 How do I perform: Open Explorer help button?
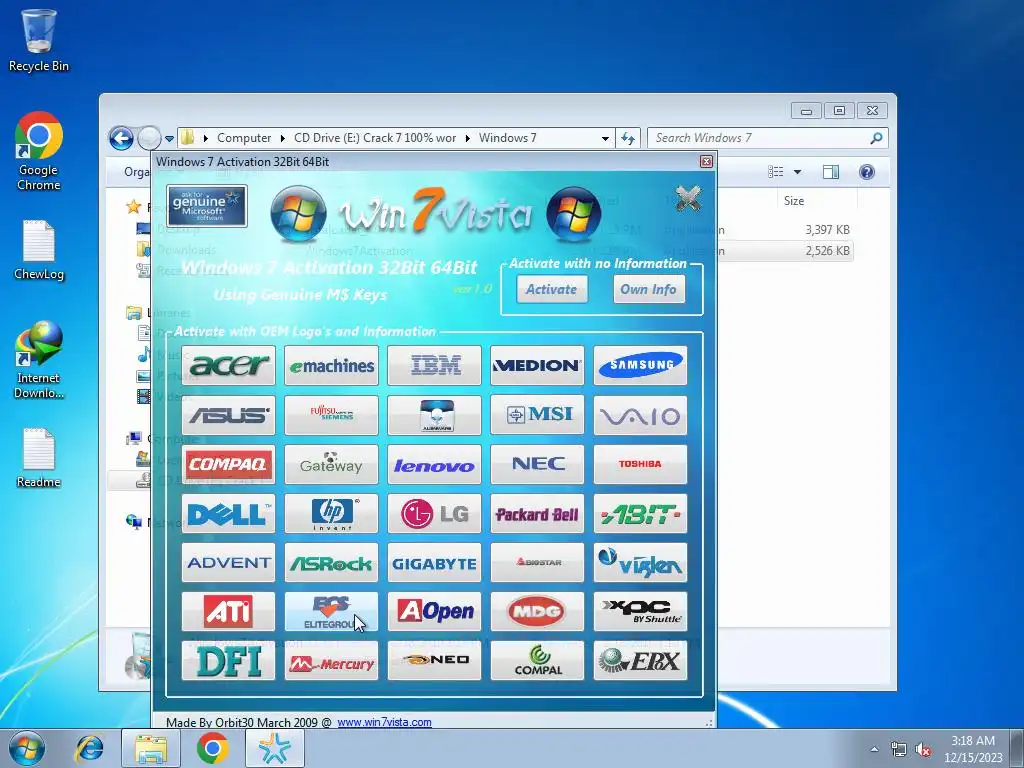(x=867, y=172)
